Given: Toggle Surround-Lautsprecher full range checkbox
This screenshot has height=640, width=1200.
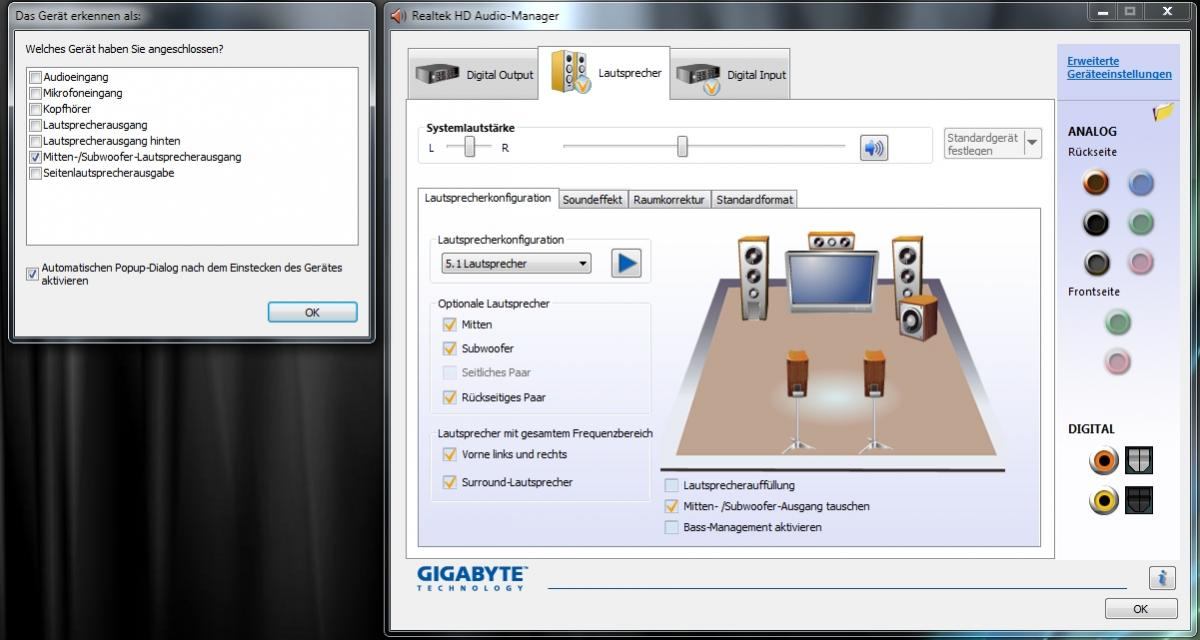Looking at the screenshot, I should point(449,482).
